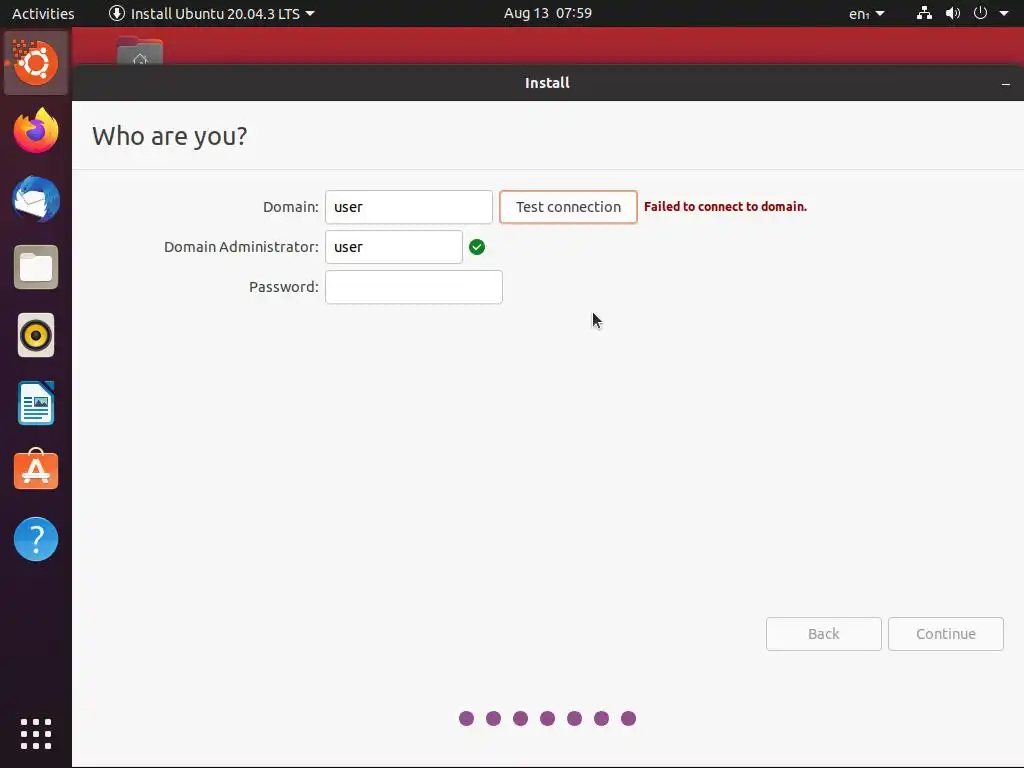Viewport: 1024px width, 768px height.
Task: Expand the system menu arrow
Action: 1004,13
